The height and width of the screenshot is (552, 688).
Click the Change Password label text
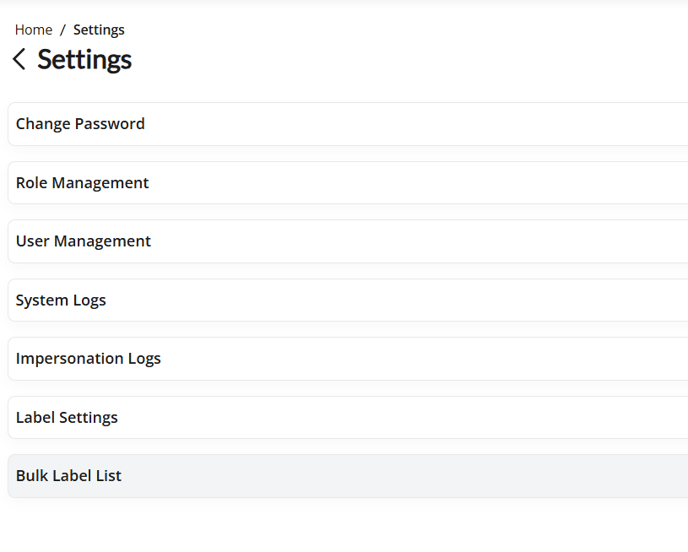click(x=80, y=124)
